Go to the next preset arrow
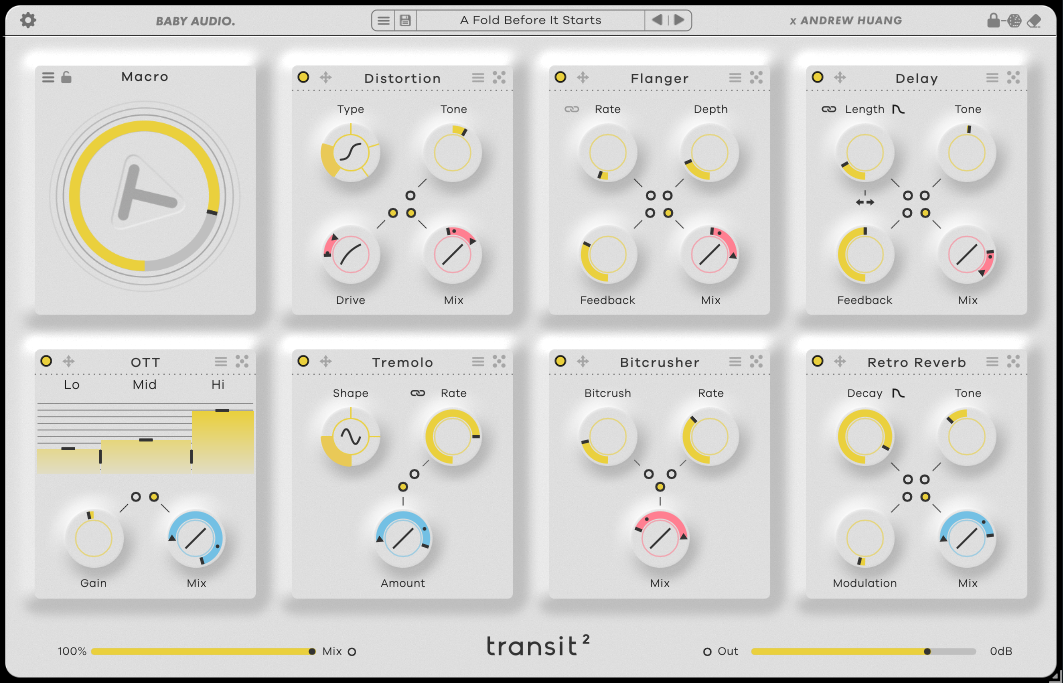Viewport: 1063px width, 683px height. 679,20
